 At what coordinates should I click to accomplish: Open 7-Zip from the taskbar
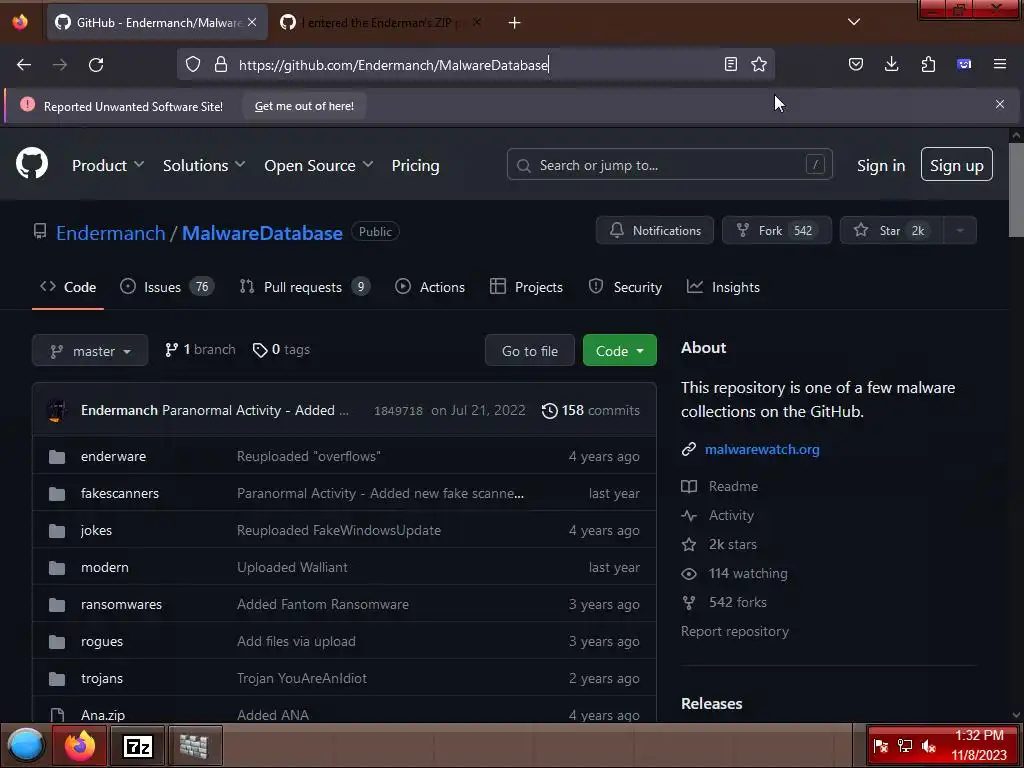coord(138,746)
